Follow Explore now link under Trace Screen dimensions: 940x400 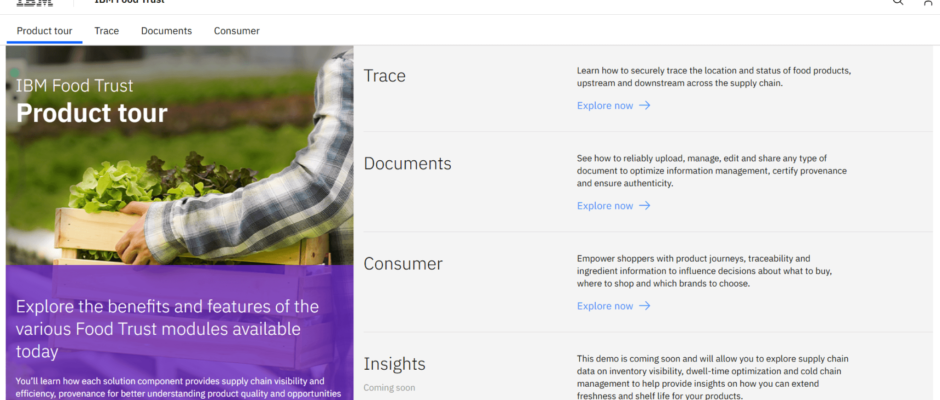click(605, 105)
